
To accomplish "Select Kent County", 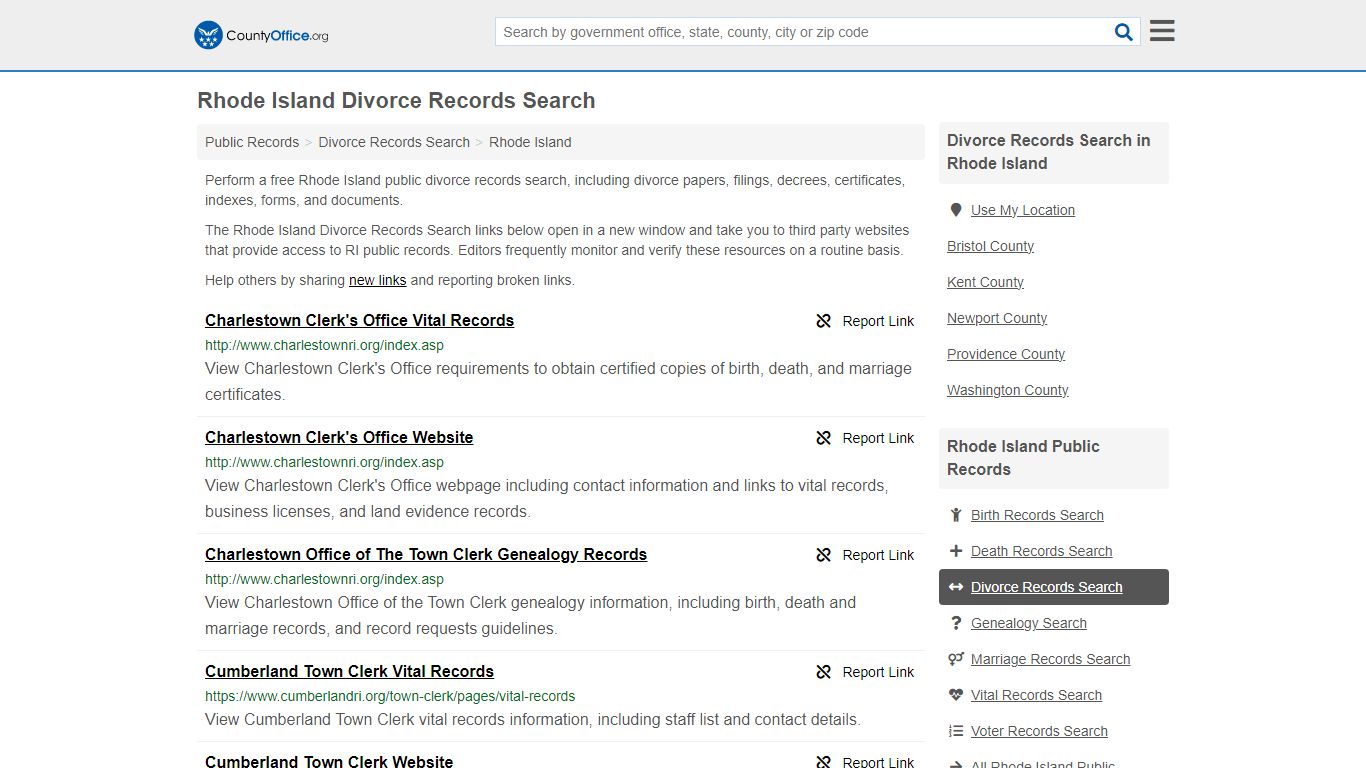I will point(985,282).
